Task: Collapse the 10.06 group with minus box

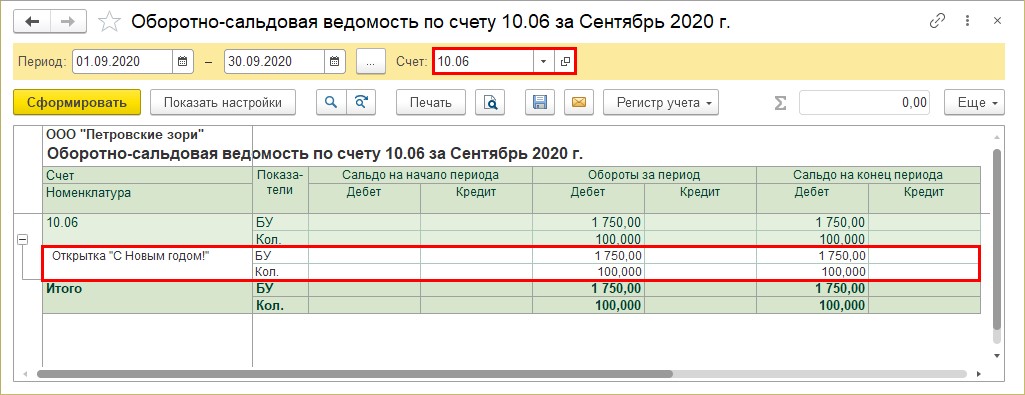Action: pyautogui.click(x=22, y=240)
